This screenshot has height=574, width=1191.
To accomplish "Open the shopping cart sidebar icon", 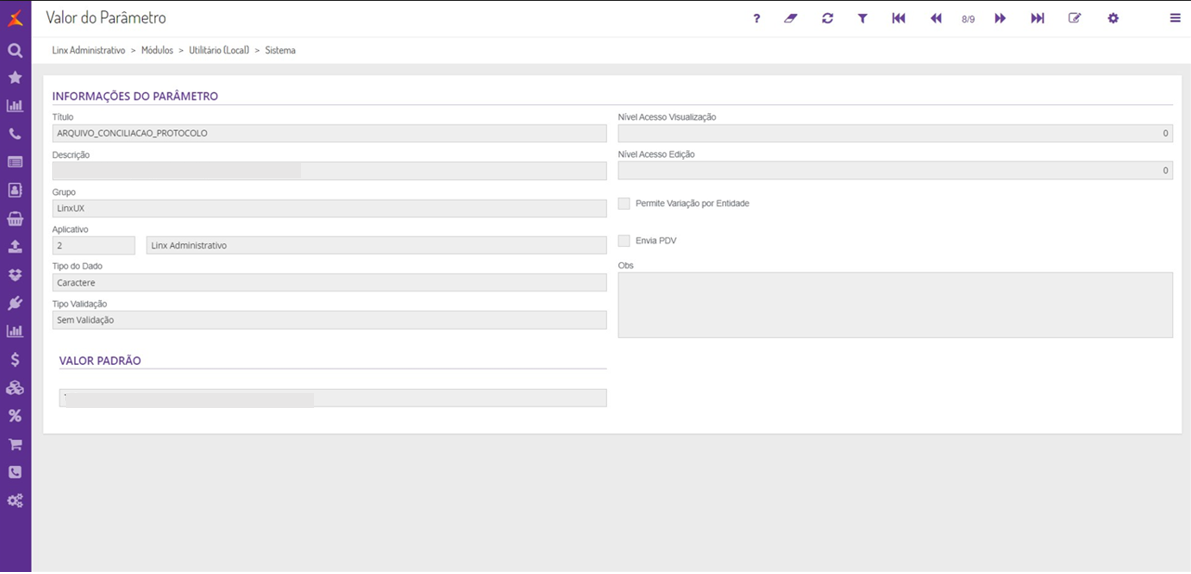I will coord(14,444).
